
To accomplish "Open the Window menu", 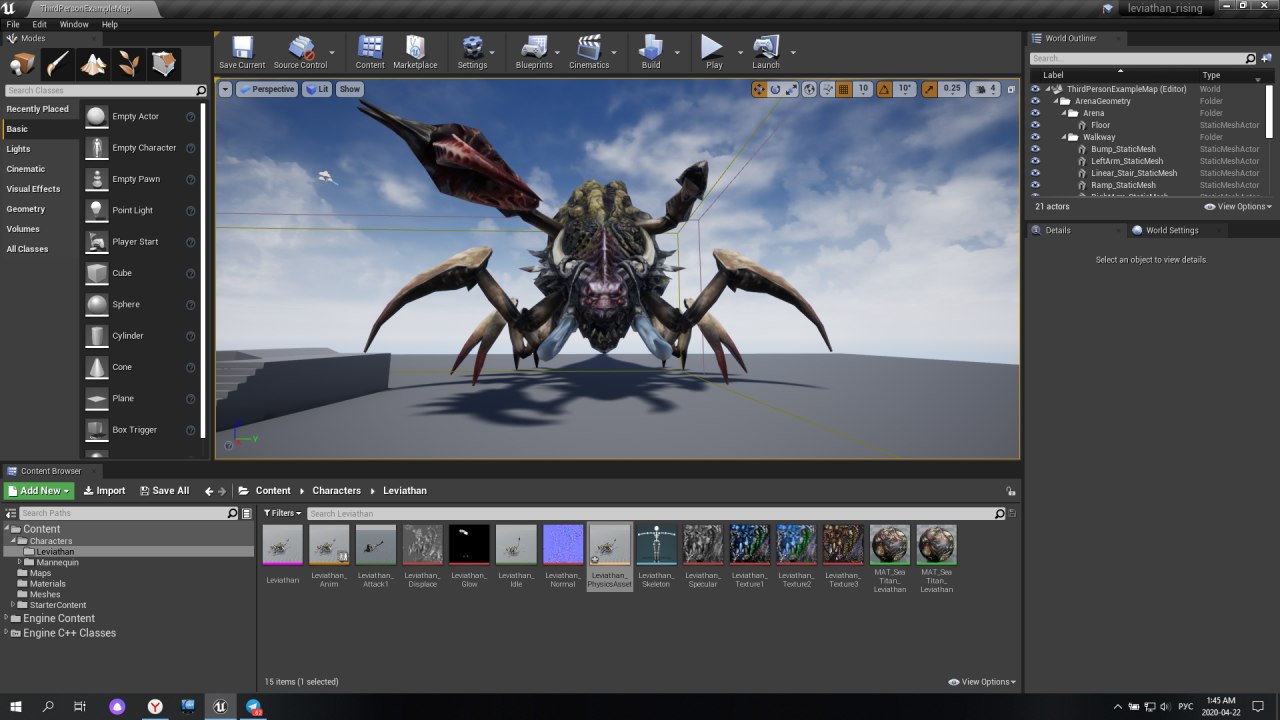I will coord(74,24).
